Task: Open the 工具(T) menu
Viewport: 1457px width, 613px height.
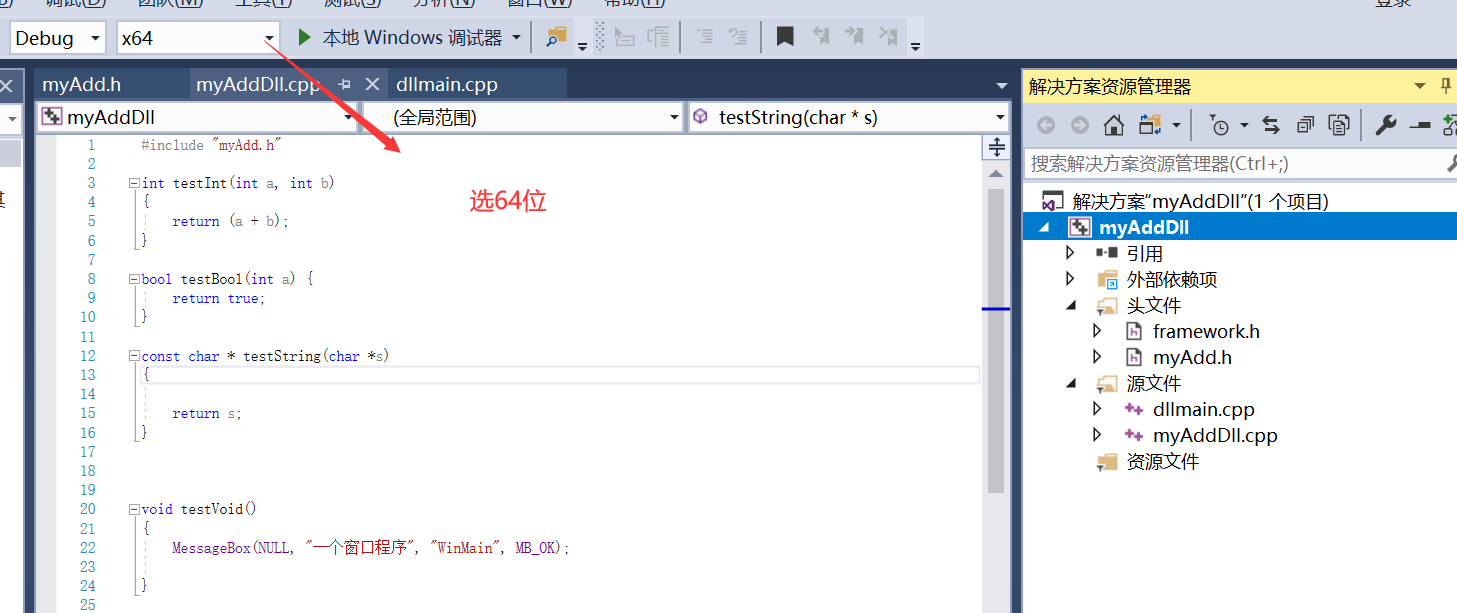Action: 262,4
